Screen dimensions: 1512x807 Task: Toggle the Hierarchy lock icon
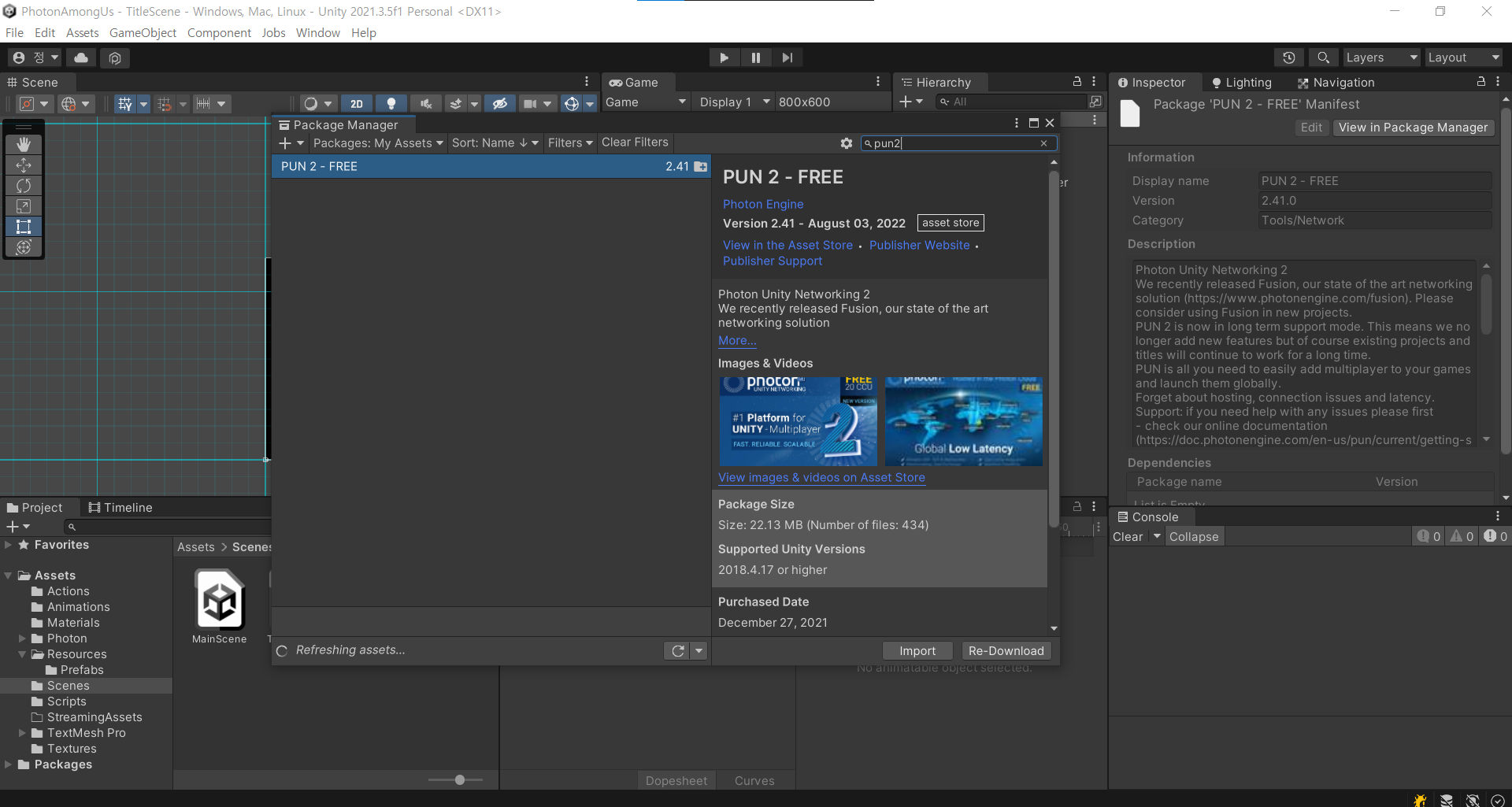point(1077,82)
